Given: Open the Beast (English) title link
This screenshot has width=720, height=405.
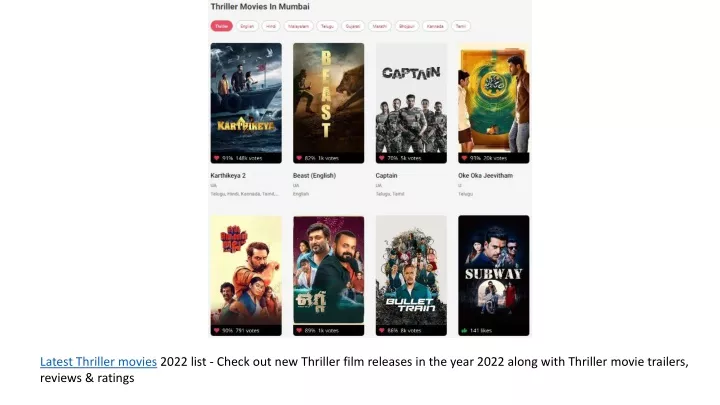Looking at the screenshot, I should pyautogui.click(x=315, y=175).
